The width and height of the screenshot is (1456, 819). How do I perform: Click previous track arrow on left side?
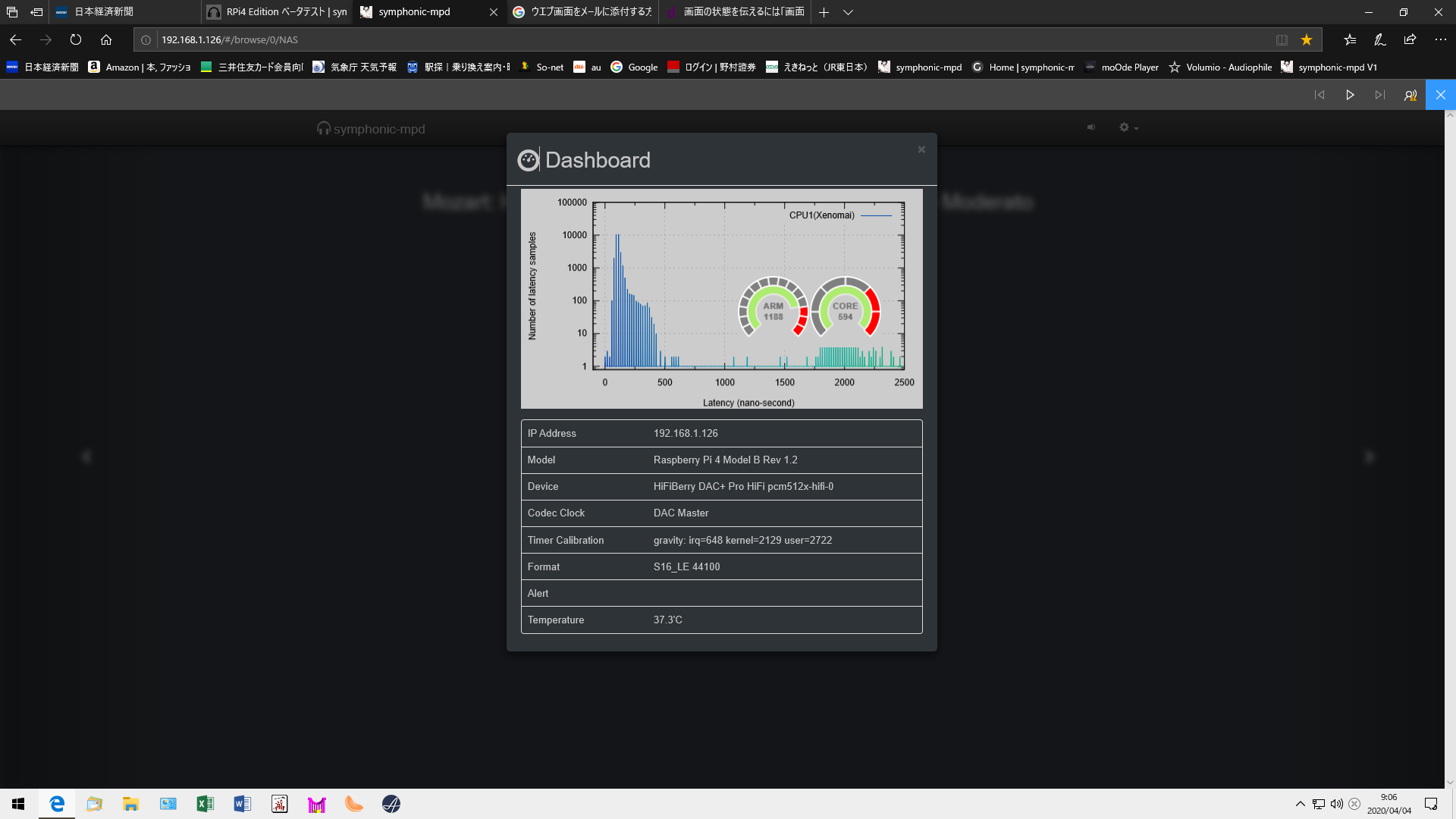pyautogui.click(x=86, y=457)
